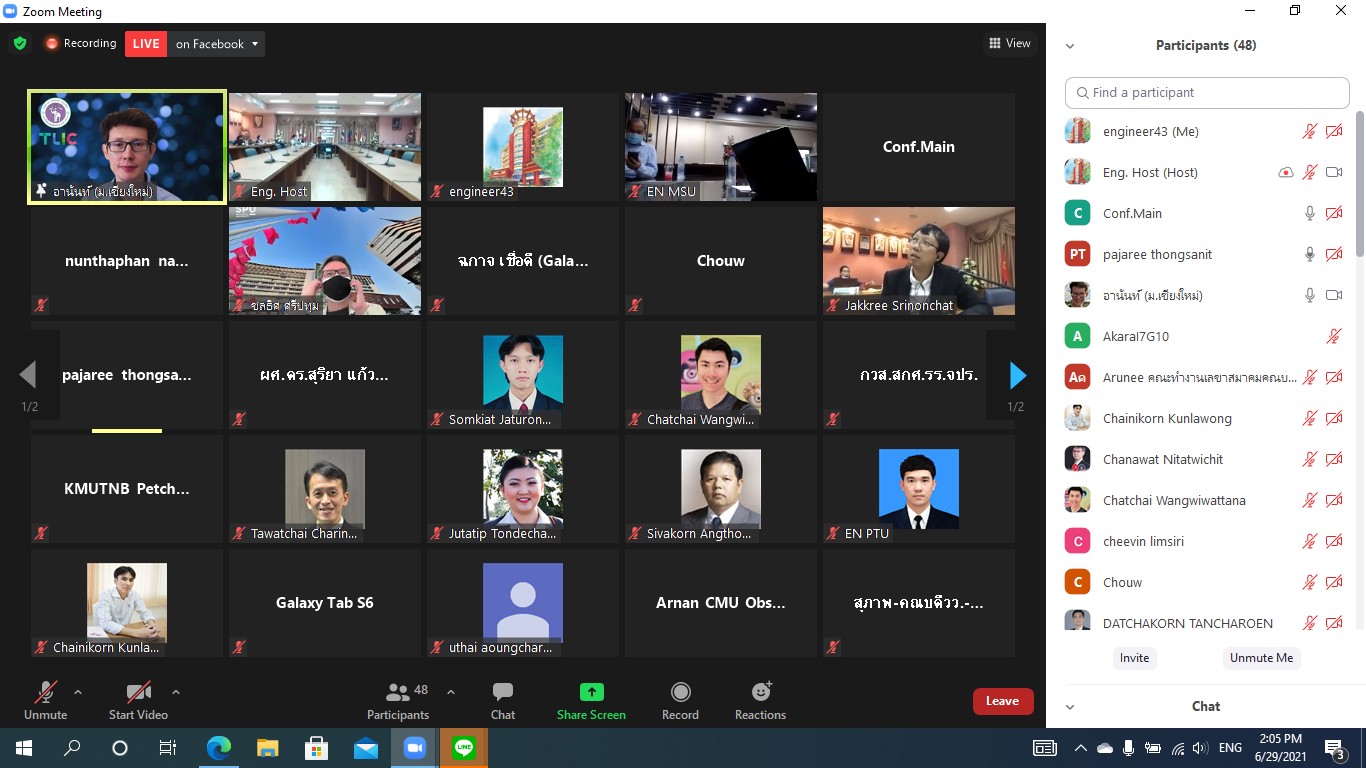
Task: Click the taskbar volume speaker icon
Action: [x=1200, y=748]
